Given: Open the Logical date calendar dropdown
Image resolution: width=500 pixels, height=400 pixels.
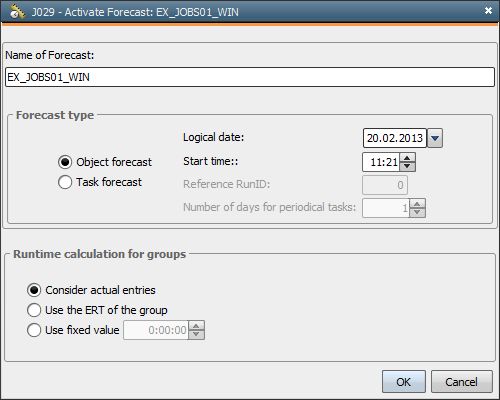Looking at the screenshot, I should click(435, 138).
